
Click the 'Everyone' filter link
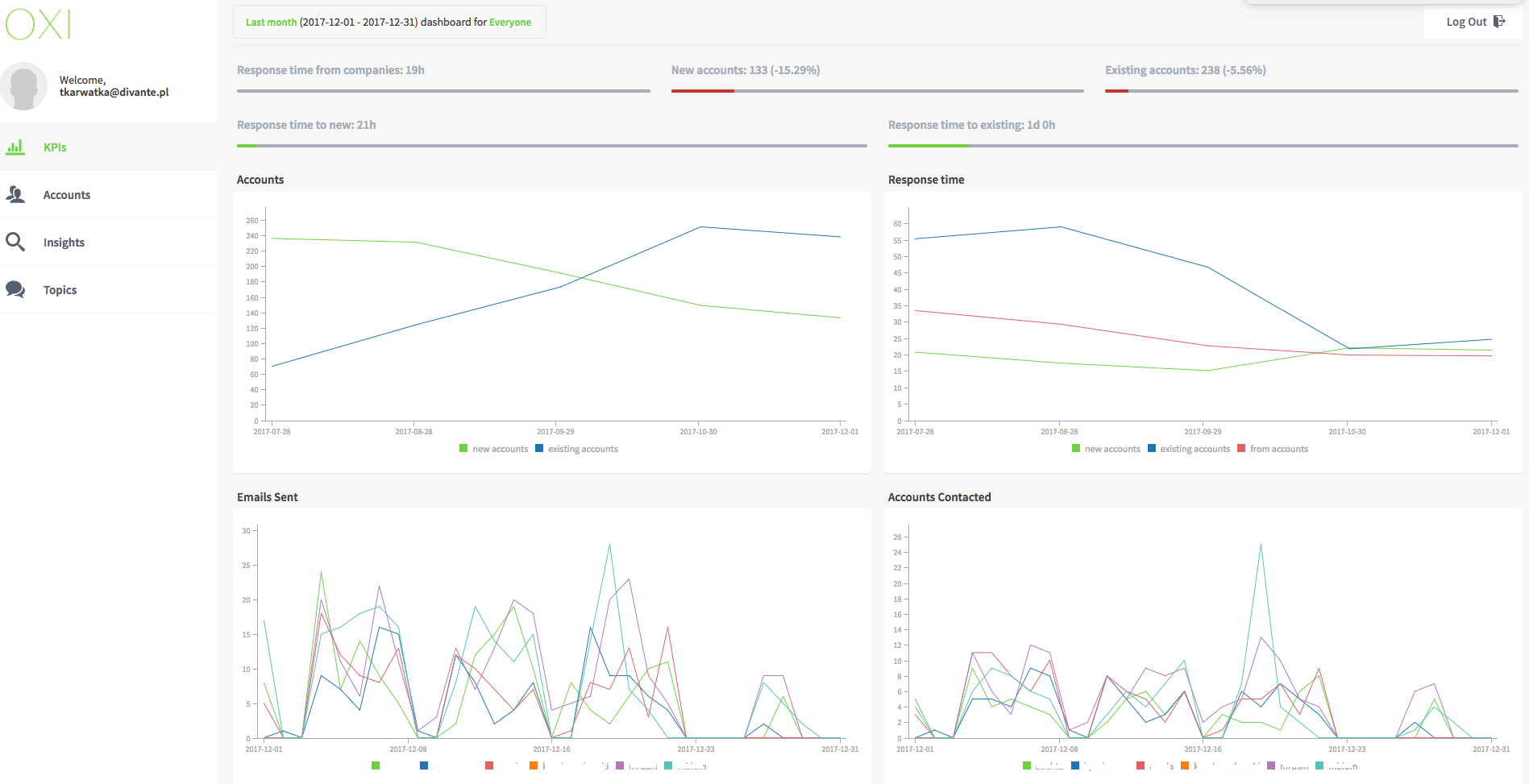click(x=510, y=23)
